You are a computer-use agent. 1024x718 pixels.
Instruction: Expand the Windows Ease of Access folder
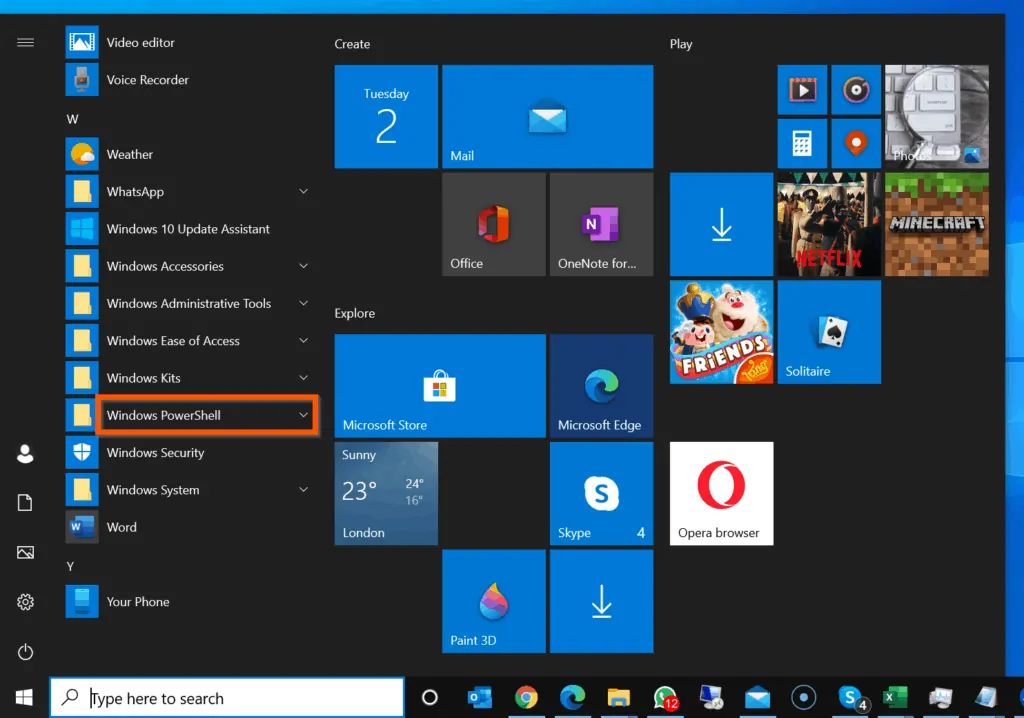pyautogui.click(x=189, y=340)
